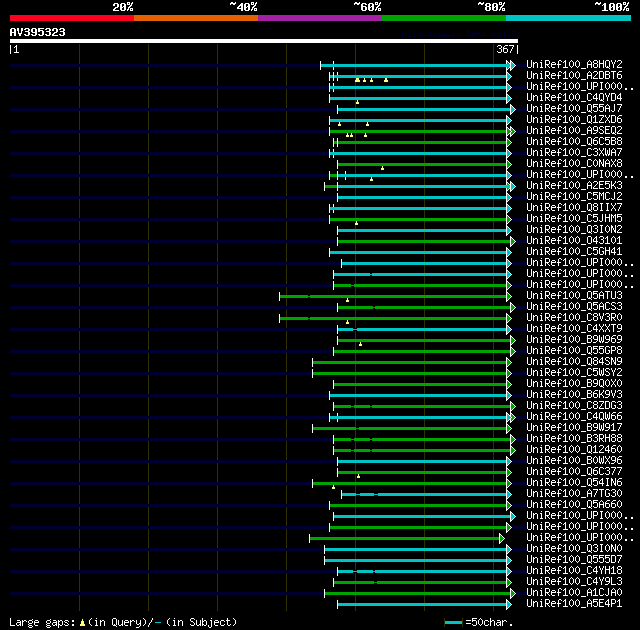Image resolution: width=640 pixels, height=630 pixels.
Task: Click the UniRef100_A9SEQ2 hit name
Action: pos(574,131)
